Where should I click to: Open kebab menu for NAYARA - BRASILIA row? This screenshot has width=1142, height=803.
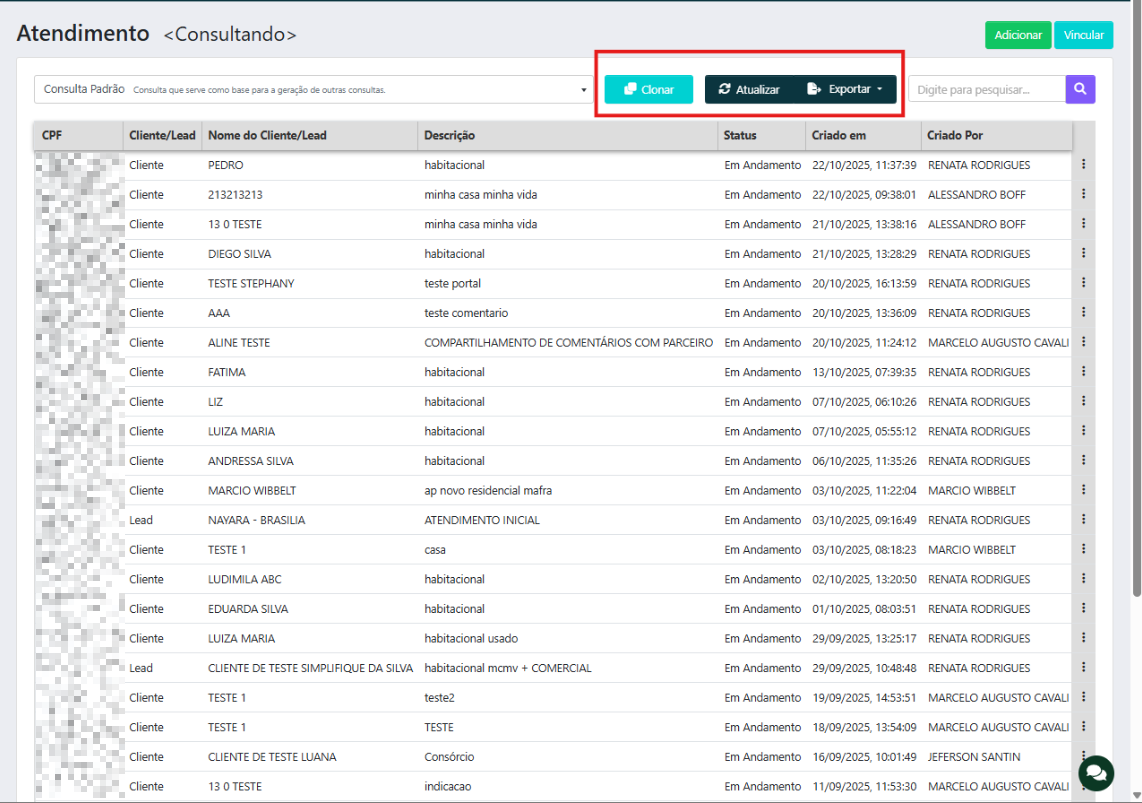[1083, 520]
